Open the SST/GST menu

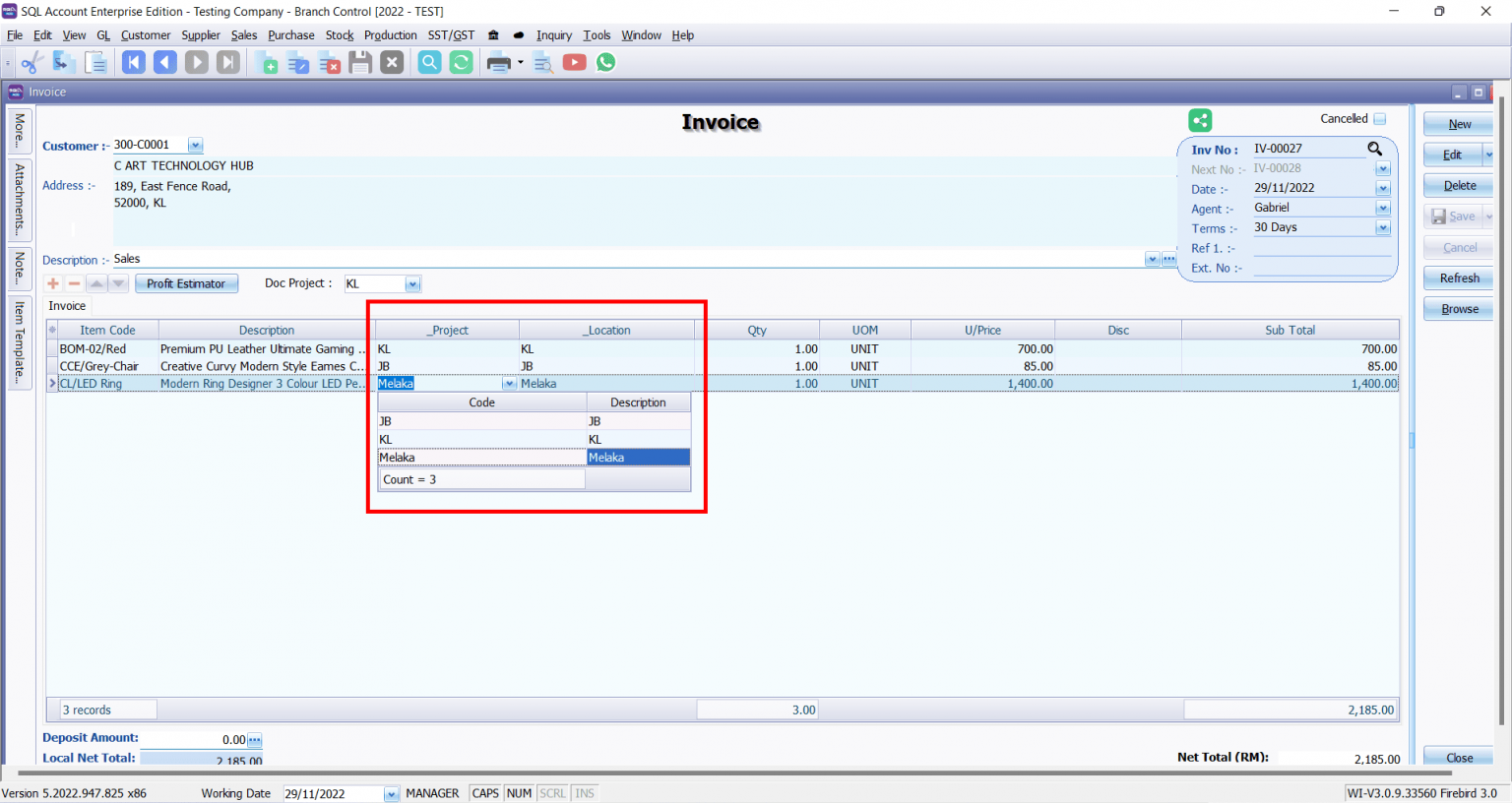tap(450, 34)
